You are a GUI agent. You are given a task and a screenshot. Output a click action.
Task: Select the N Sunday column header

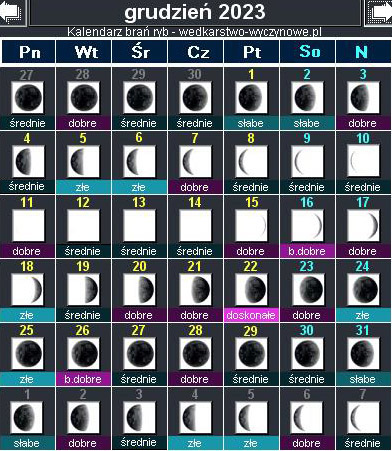[x=363, y=52]
